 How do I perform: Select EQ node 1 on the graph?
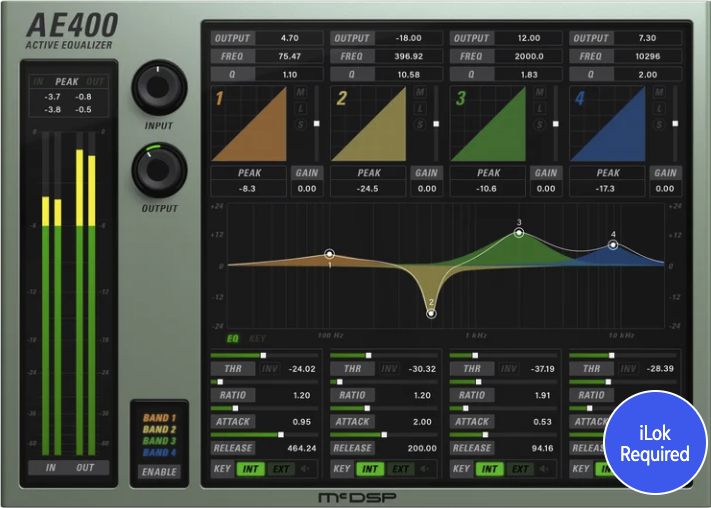(330, 254)
